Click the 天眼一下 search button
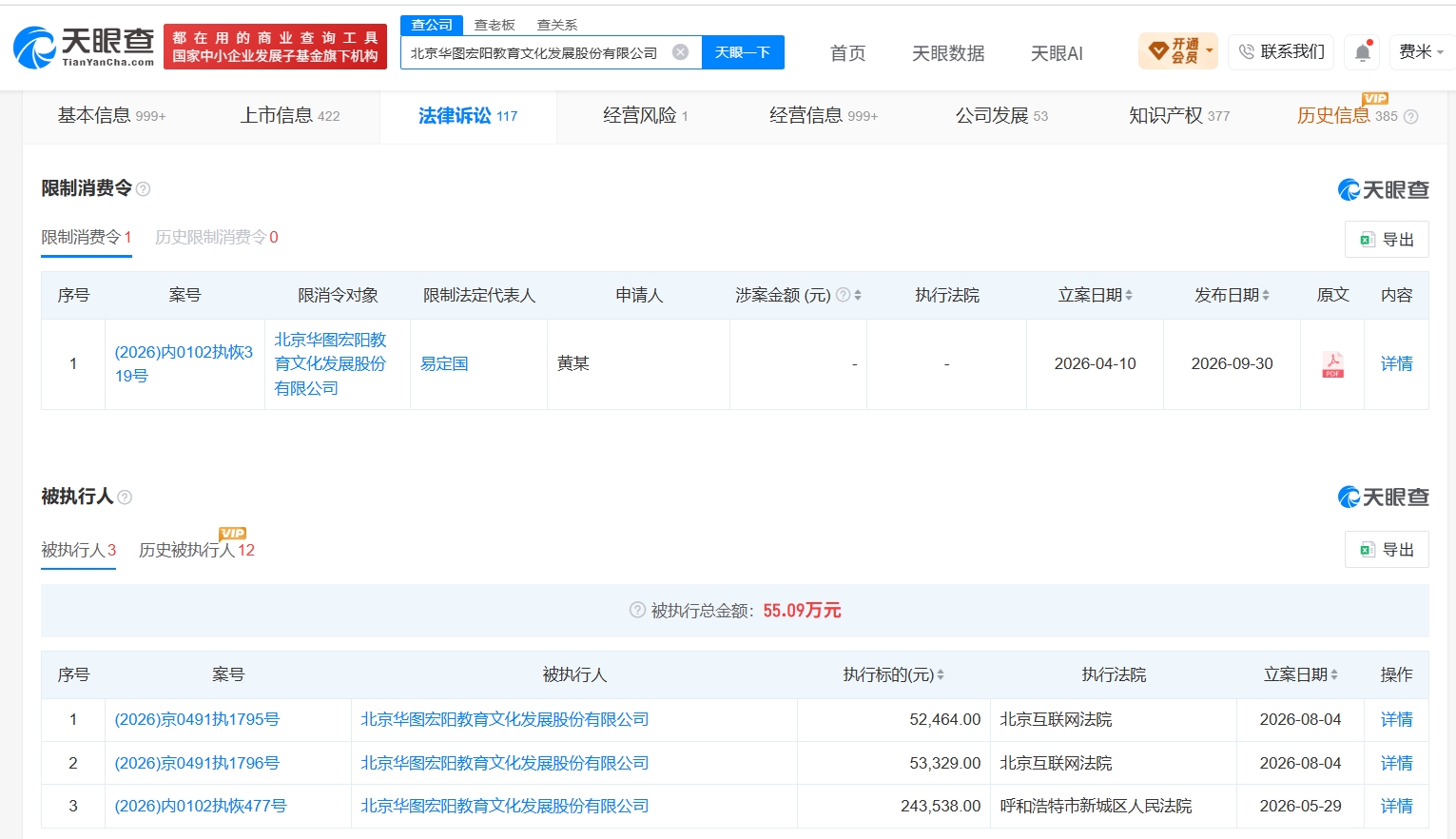 pos(743,52)
